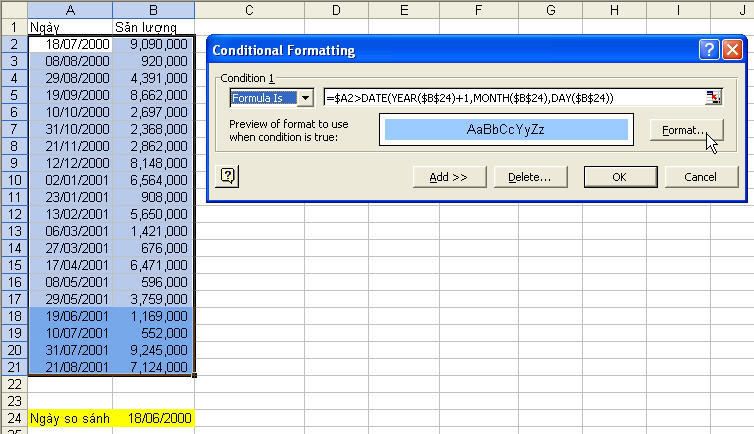Click the Cancel button

(701, 177)
